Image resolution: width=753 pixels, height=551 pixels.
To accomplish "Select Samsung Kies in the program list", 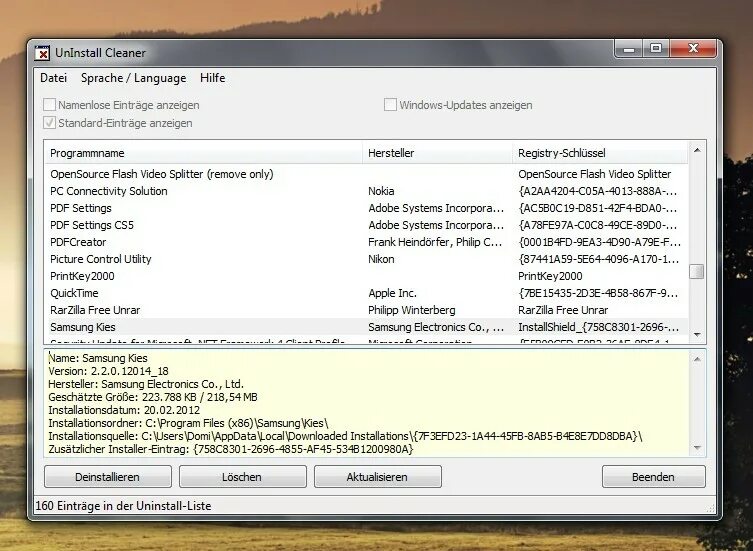I will tap(83, 327).
